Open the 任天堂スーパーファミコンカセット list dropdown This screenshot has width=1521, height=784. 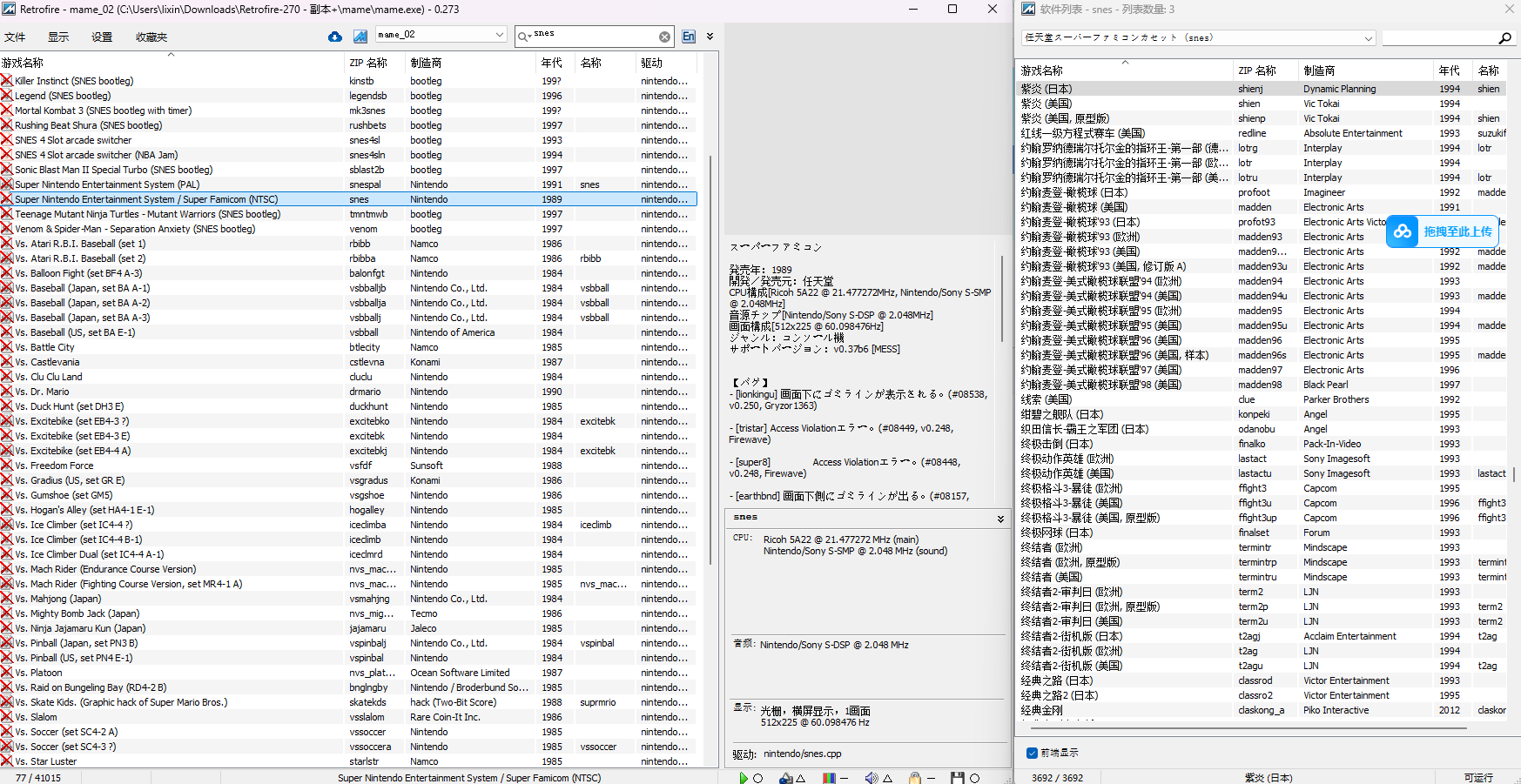click(x=1198, y=38)
